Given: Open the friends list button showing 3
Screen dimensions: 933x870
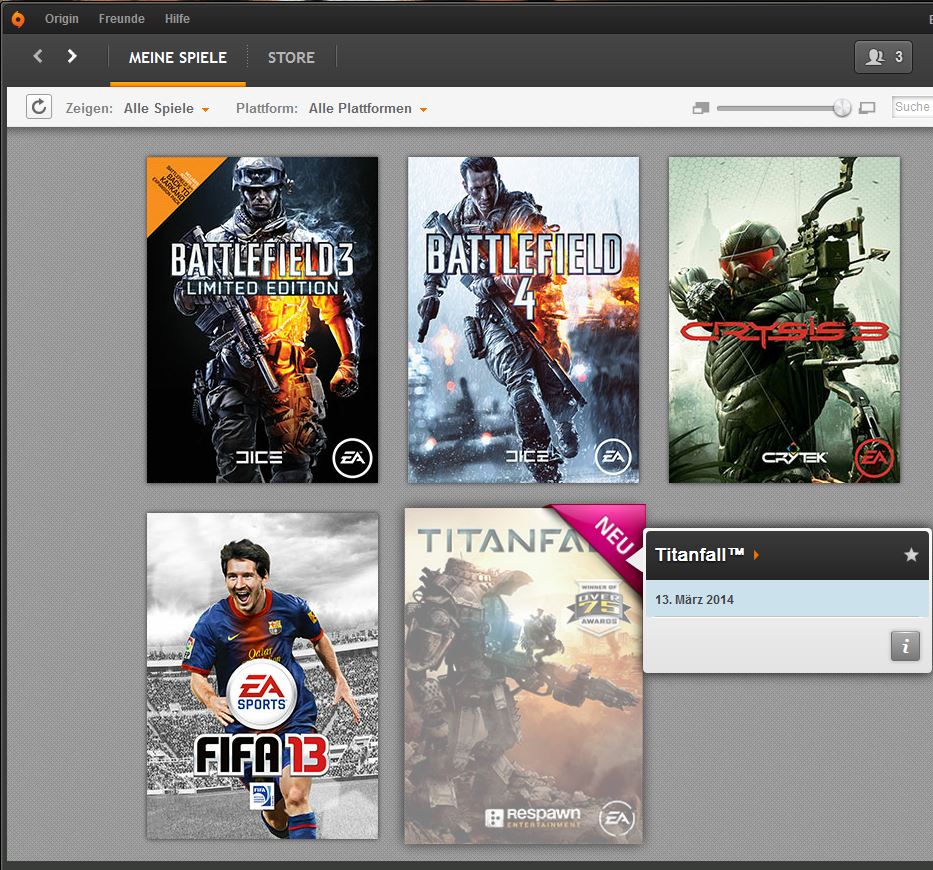Looking at the screenshot, I should [x=883, y=57].
